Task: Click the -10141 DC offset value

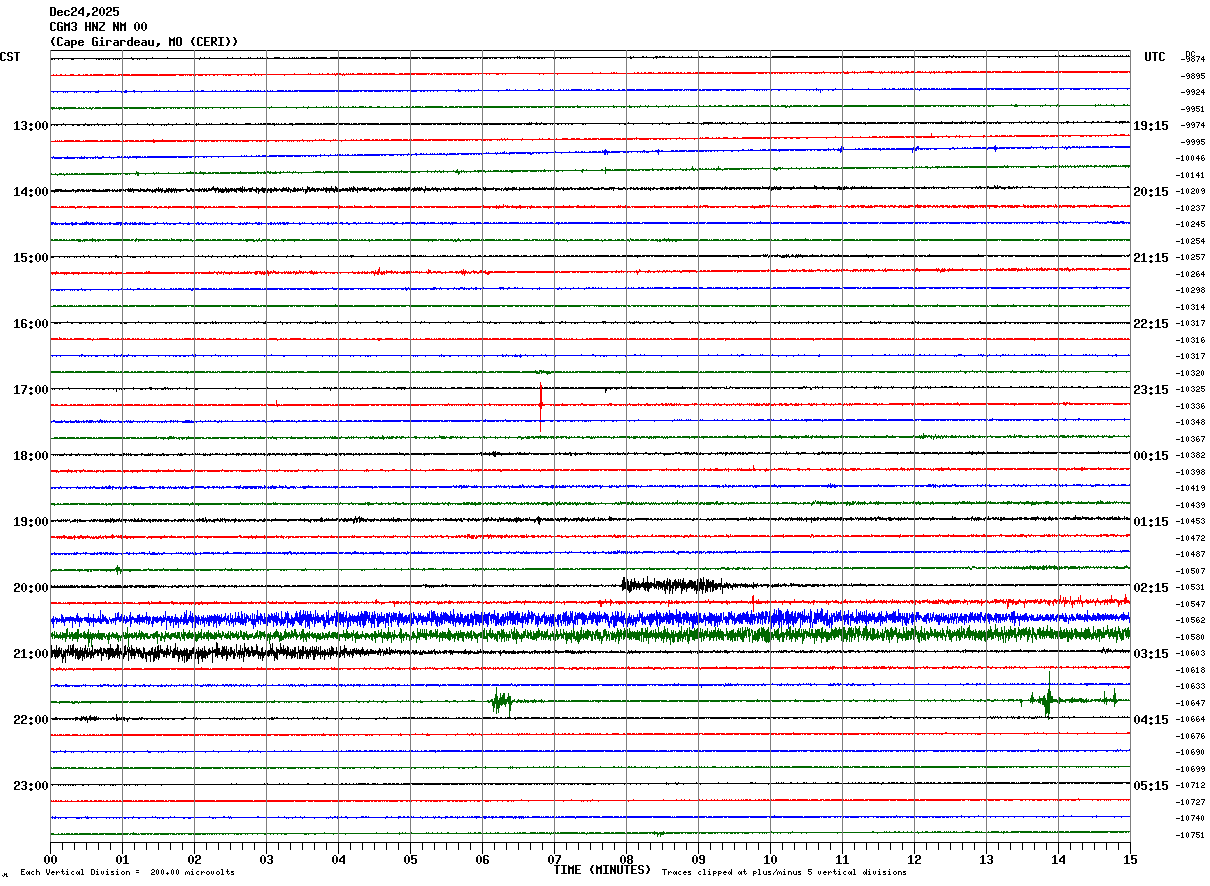Action: tap(1191, 175)
